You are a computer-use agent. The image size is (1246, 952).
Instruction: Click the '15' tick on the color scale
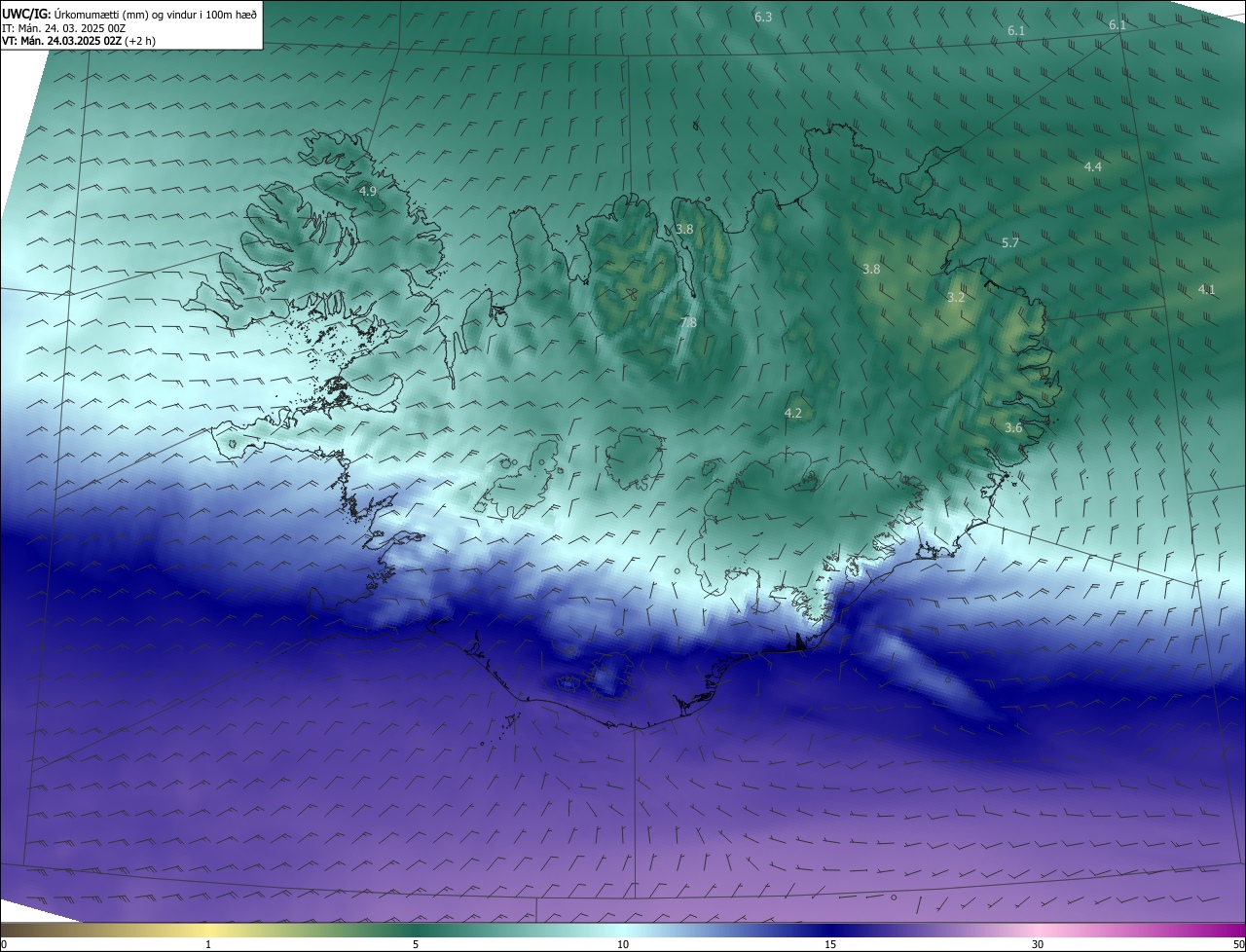click(x=830, y=944)
